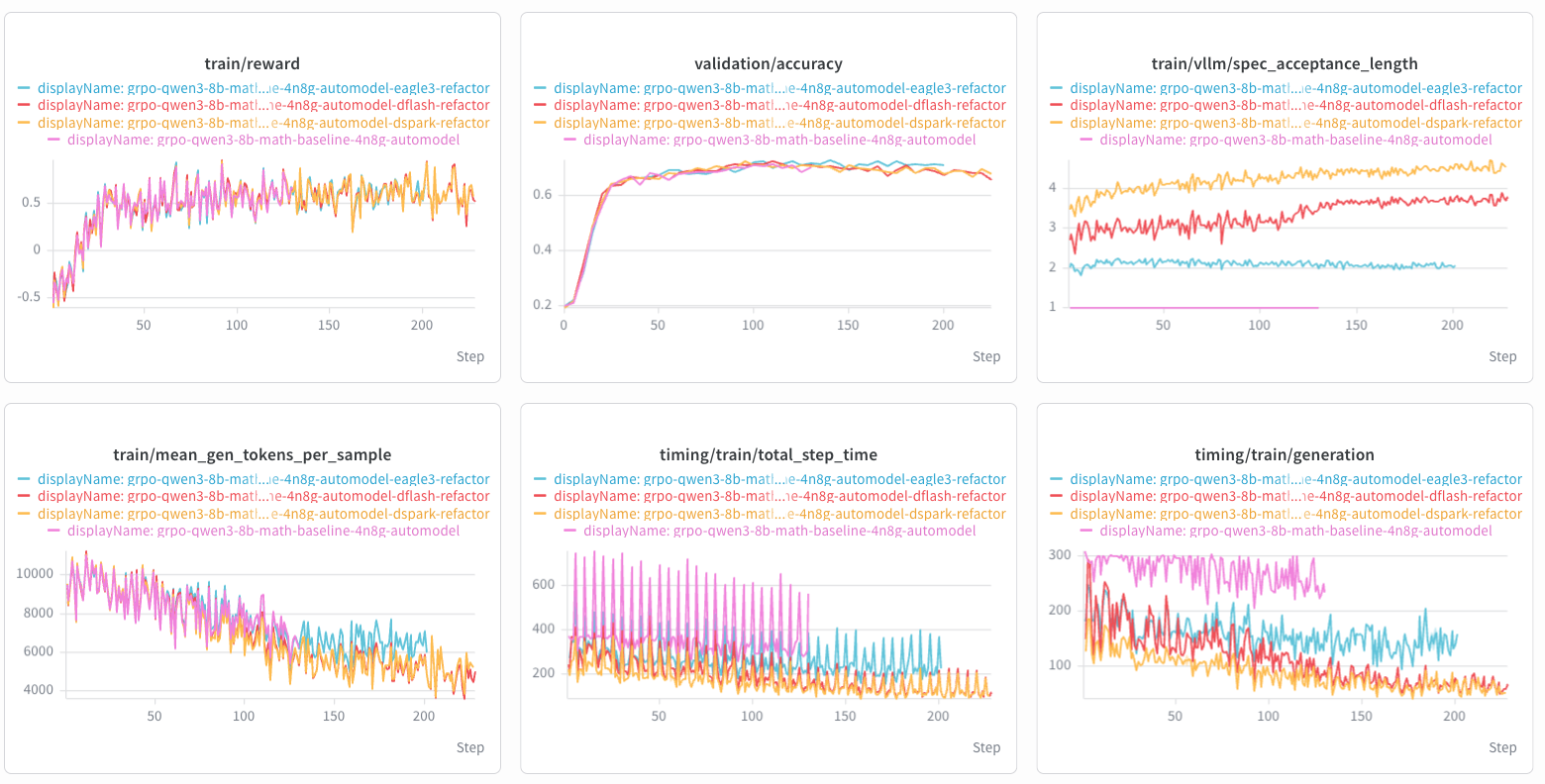Click the Step axis label under validation/accuracy
The width and height of the screenshot is (1545, 784).
pos(986,356)
